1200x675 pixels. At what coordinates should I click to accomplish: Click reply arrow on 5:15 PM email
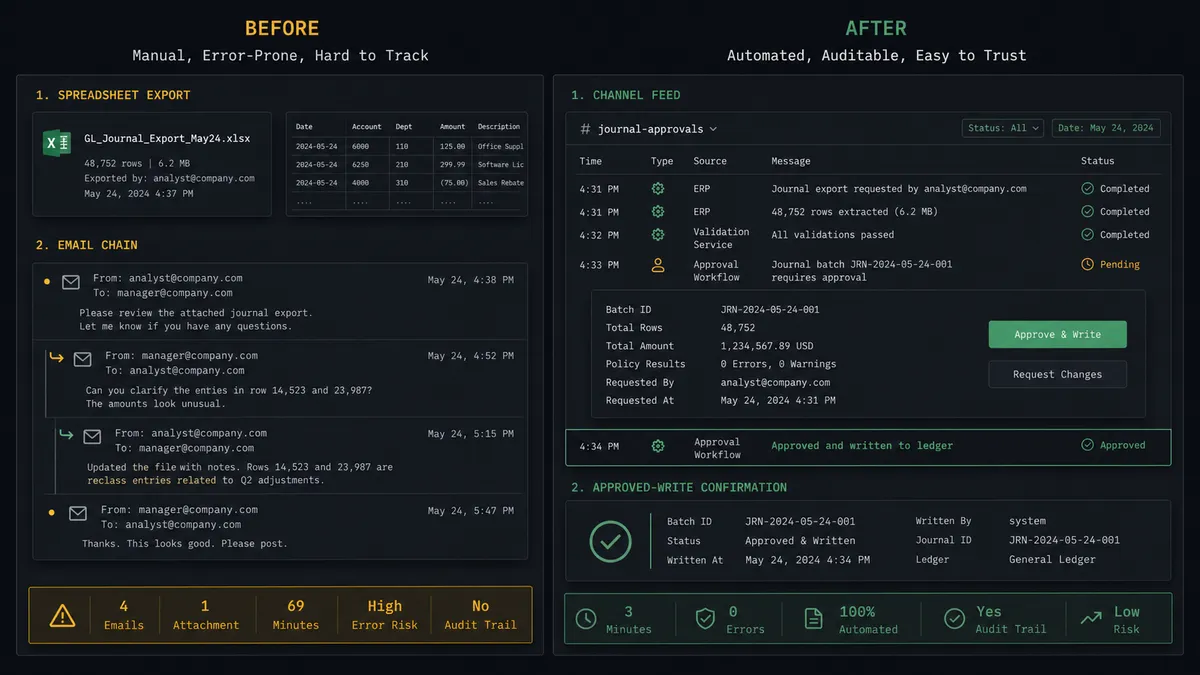pyautogui.click(x=67, y=434)
